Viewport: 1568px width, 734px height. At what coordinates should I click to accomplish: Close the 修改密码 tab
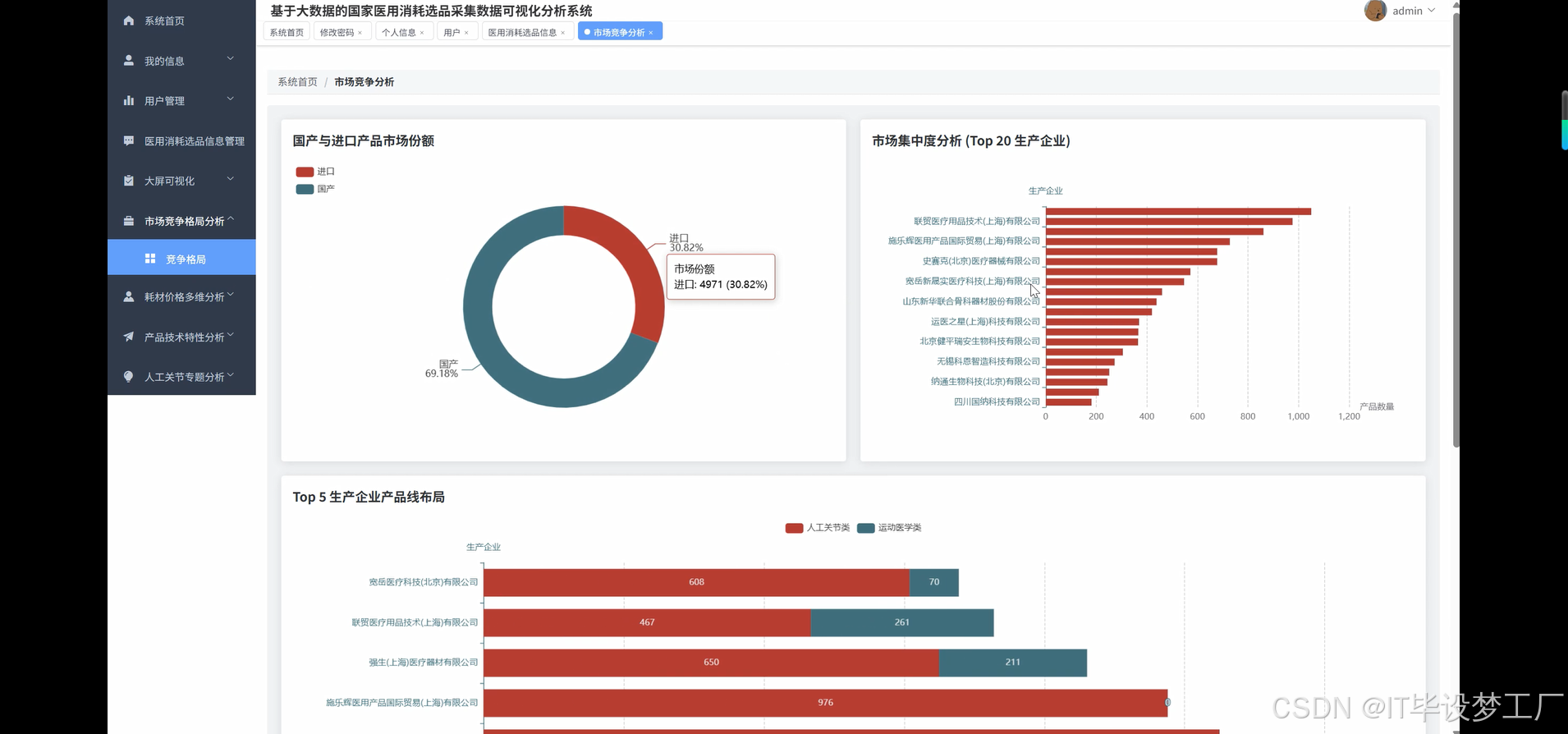point(360,33)
